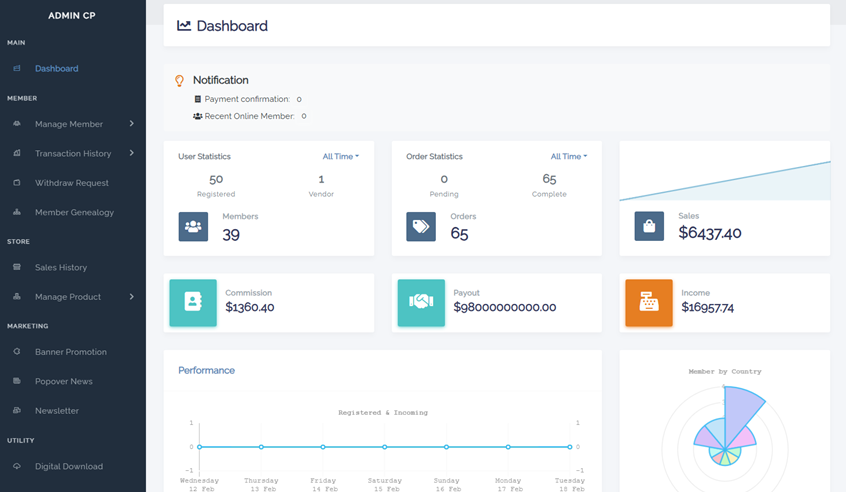Click the Payout handshake icon

[421, 302]
